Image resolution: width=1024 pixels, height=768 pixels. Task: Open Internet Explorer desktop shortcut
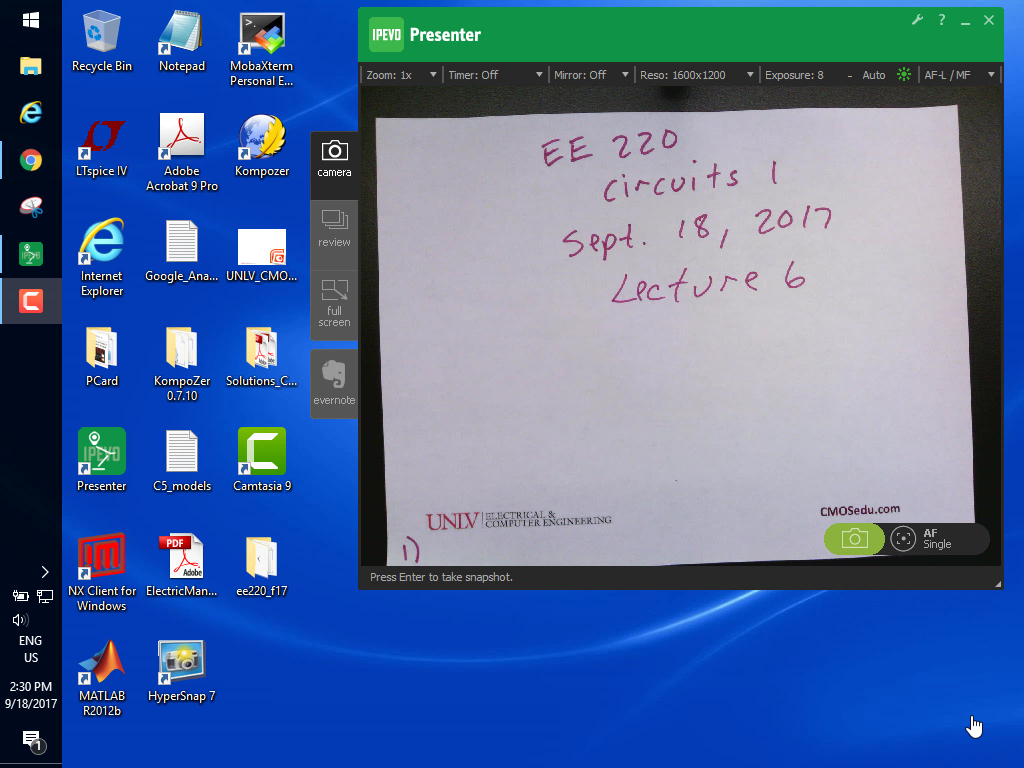[102, 258]
